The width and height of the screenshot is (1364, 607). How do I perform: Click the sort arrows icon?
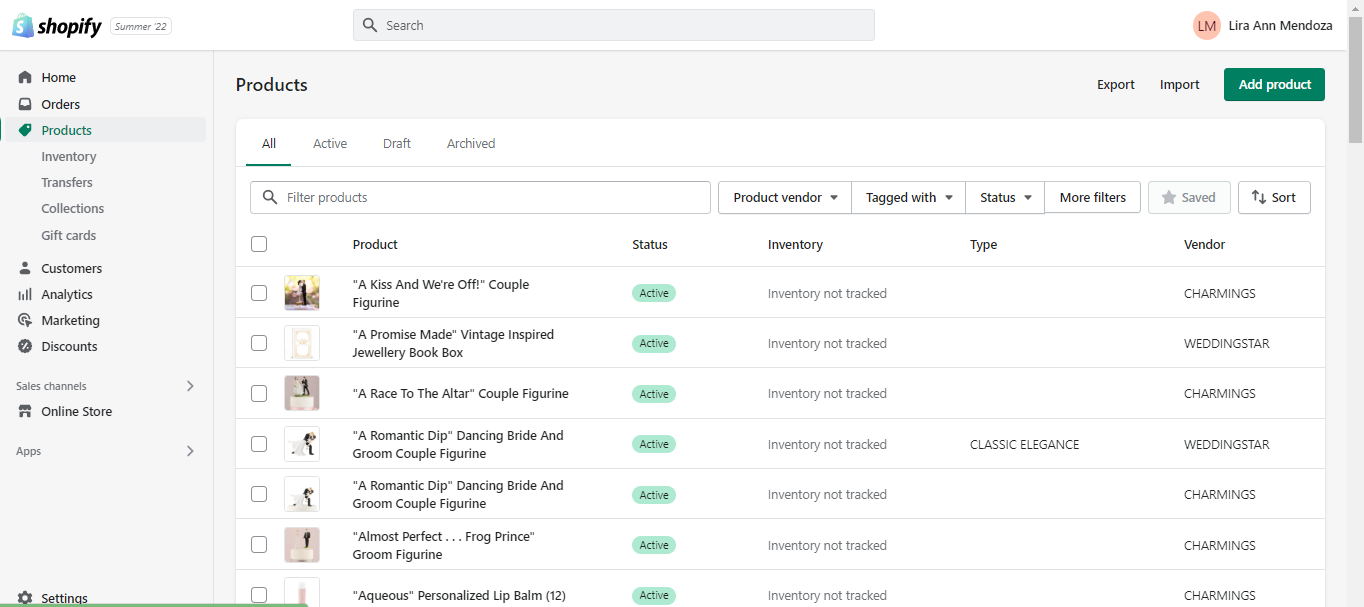pos(1259,197)
